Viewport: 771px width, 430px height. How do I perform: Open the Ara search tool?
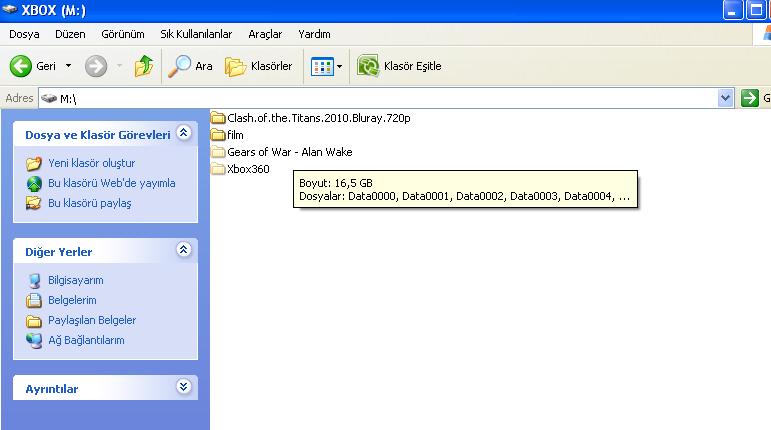tap(190, 66)
